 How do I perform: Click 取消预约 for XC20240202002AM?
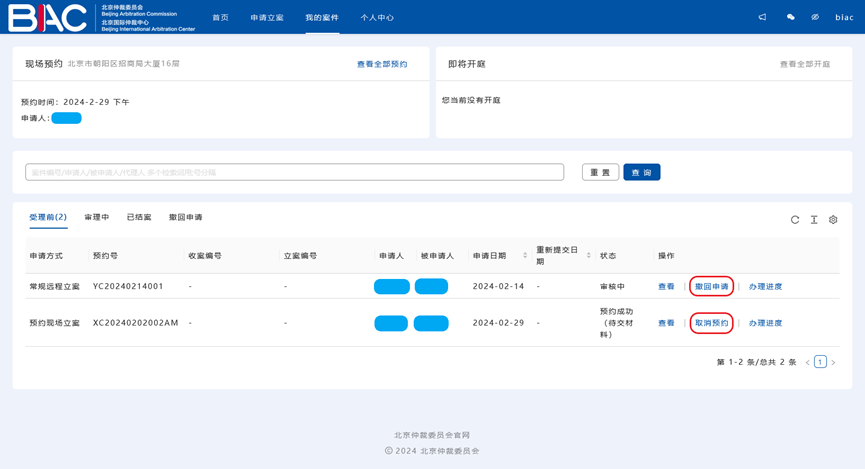click(x=711, y=323)
